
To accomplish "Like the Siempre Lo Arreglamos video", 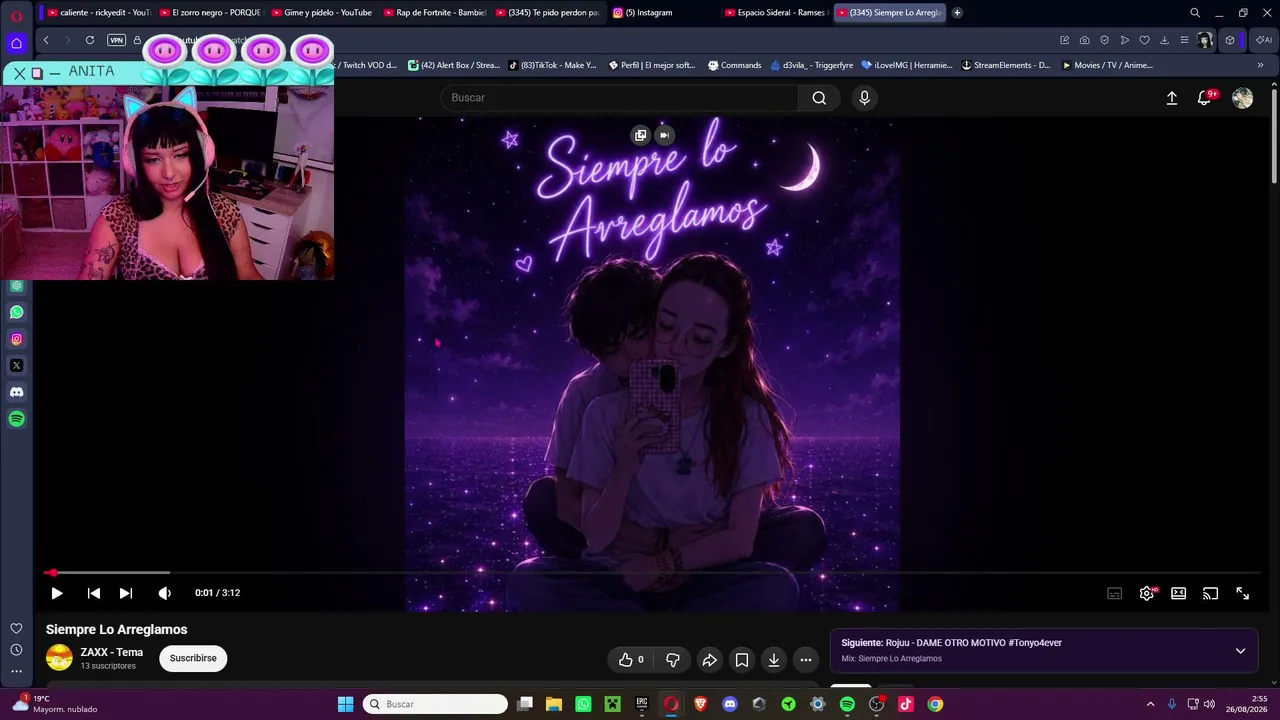I will coord(631,660).
